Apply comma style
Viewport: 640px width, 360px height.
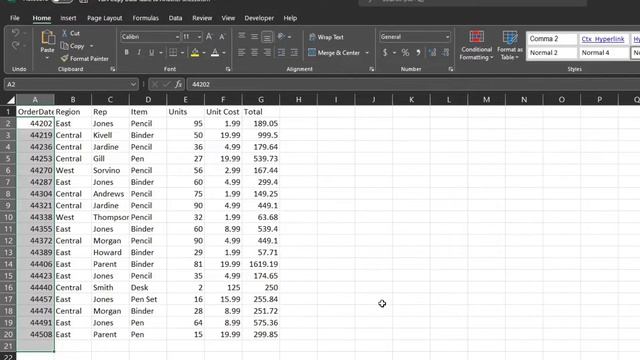[418, 53]
